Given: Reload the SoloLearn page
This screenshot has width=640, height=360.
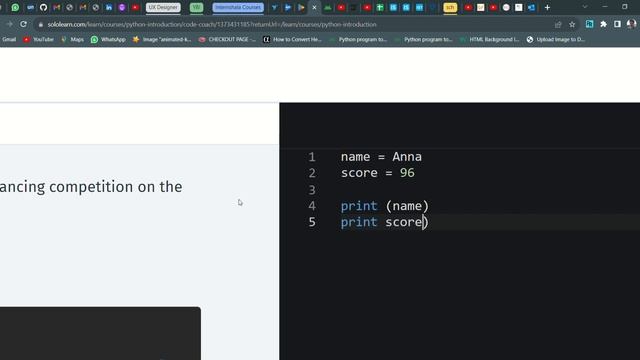Looking at the screenshot, I should click(24, 24).
